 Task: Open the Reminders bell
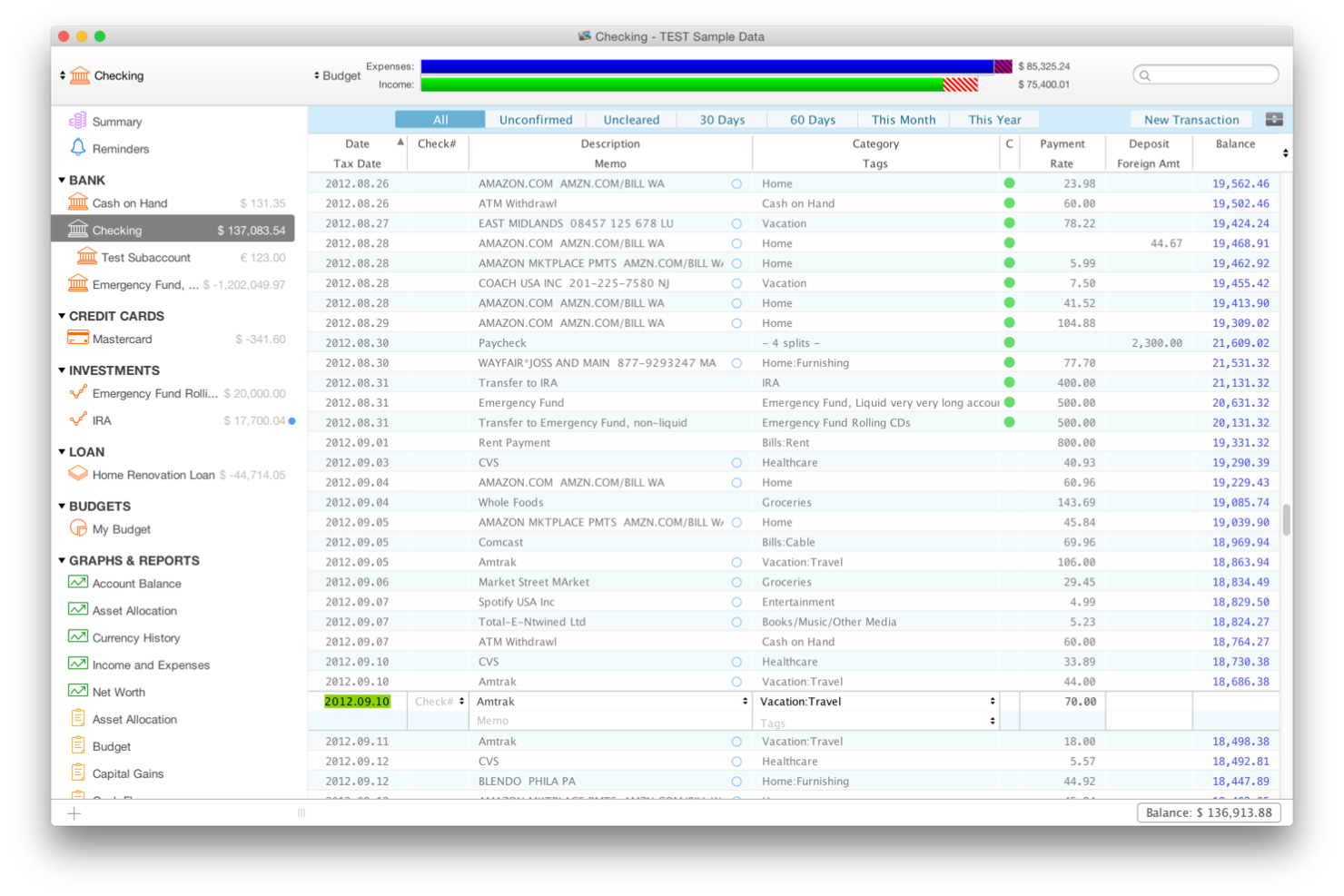[120, 148]
